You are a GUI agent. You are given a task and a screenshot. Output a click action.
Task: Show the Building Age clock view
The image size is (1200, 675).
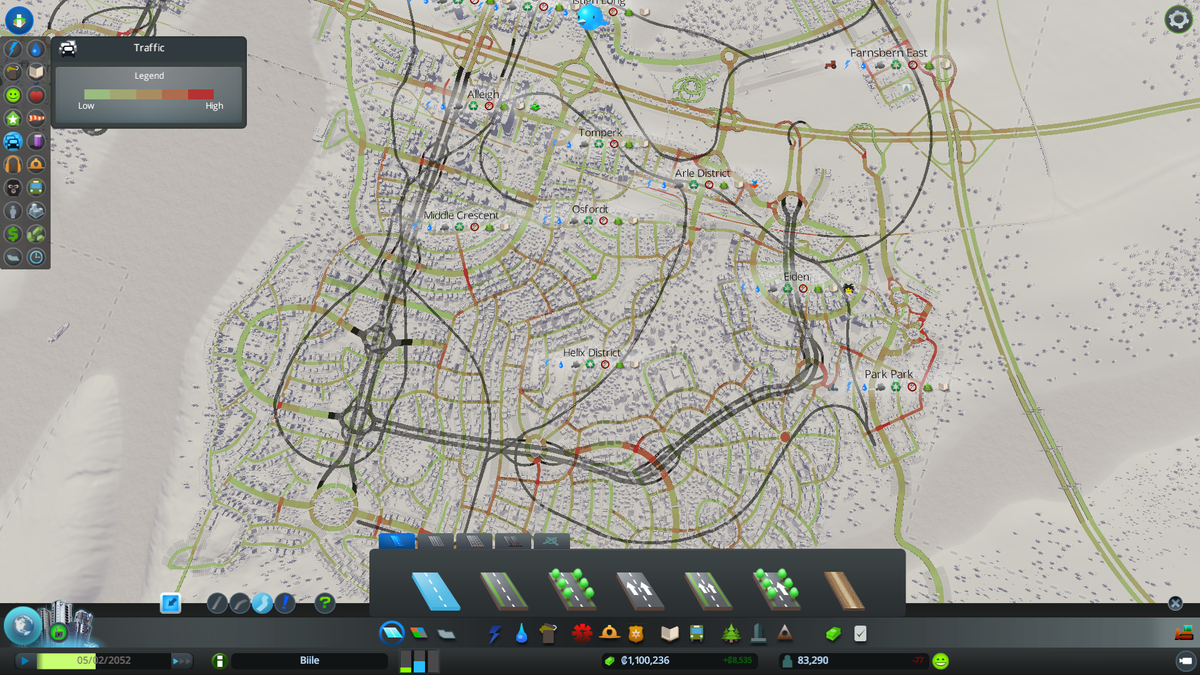pyautogui.click(x=36, y=257)
